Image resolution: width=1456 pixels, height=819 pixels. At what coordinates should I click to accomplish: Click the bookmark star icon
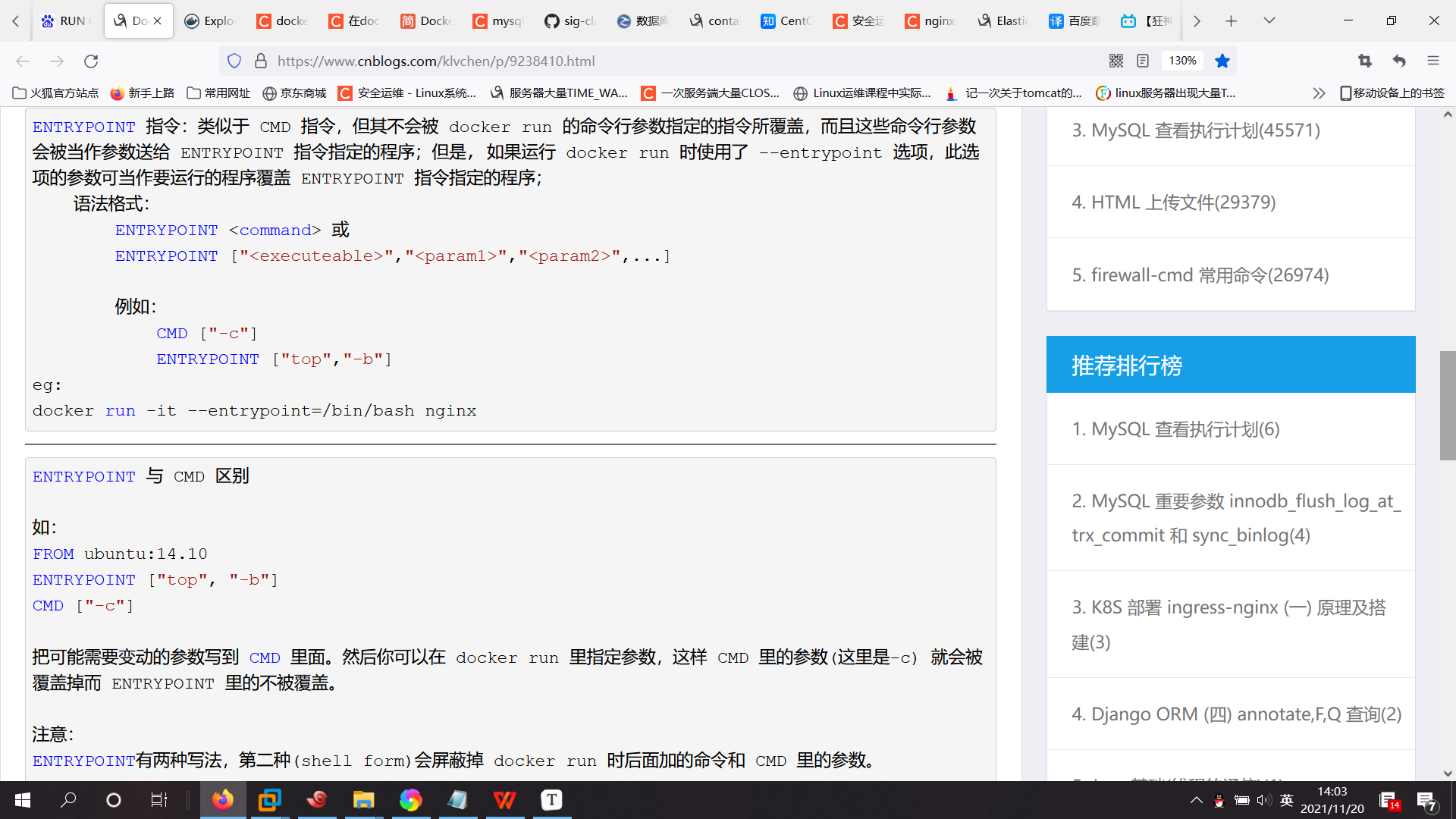click(x=1222, y=61)
